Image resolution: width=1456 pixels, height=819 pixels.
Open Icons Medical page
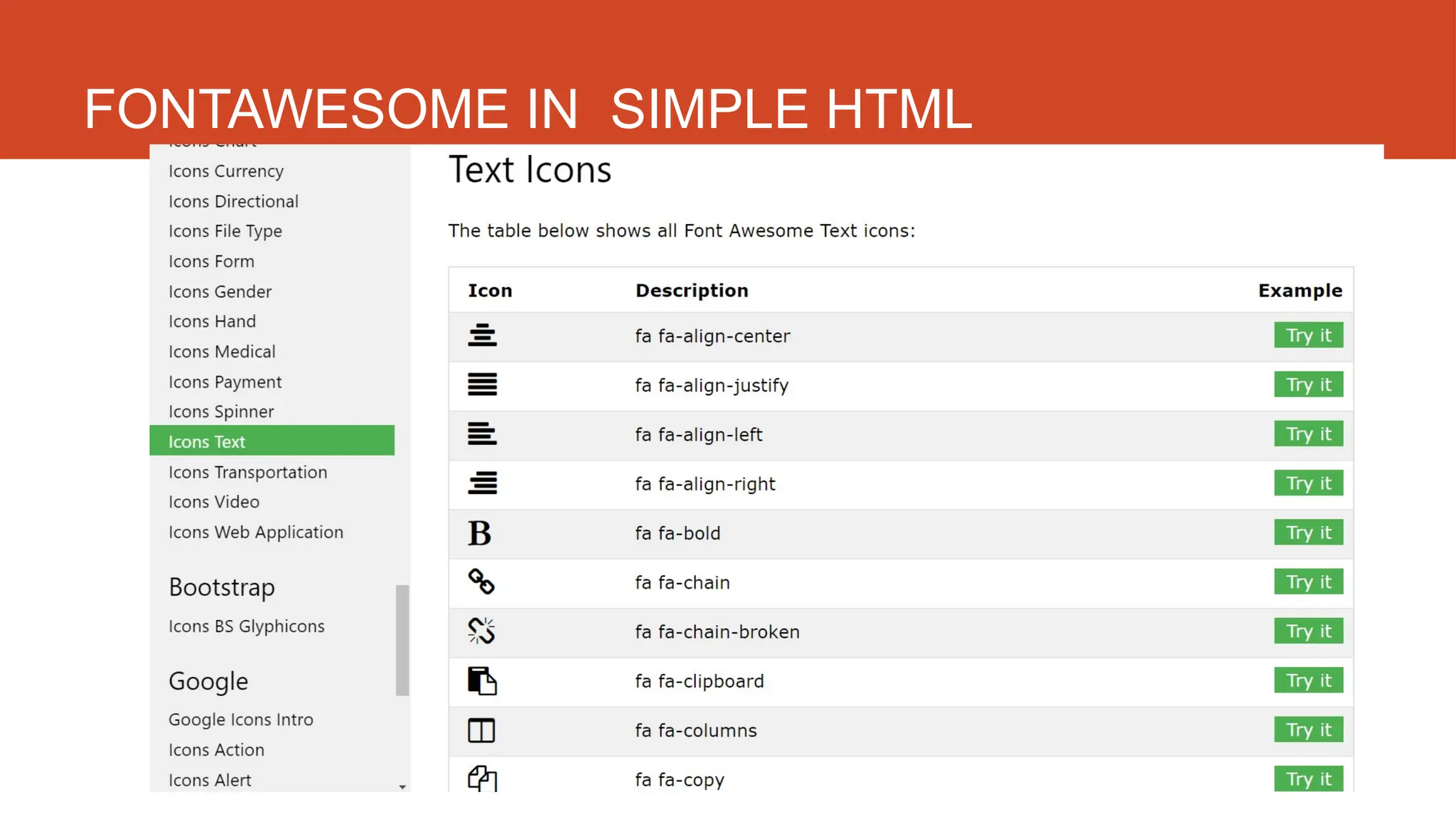click(222, 352)
